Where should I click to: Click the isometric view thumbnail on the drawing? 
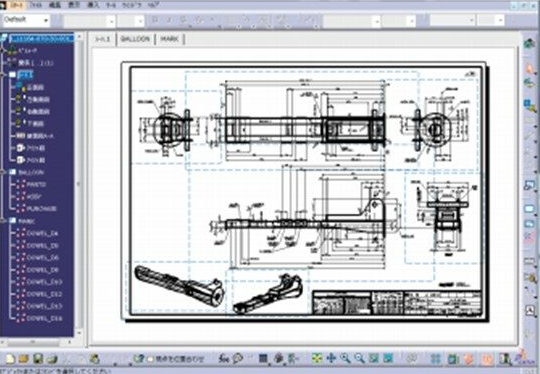click(179, 287)
